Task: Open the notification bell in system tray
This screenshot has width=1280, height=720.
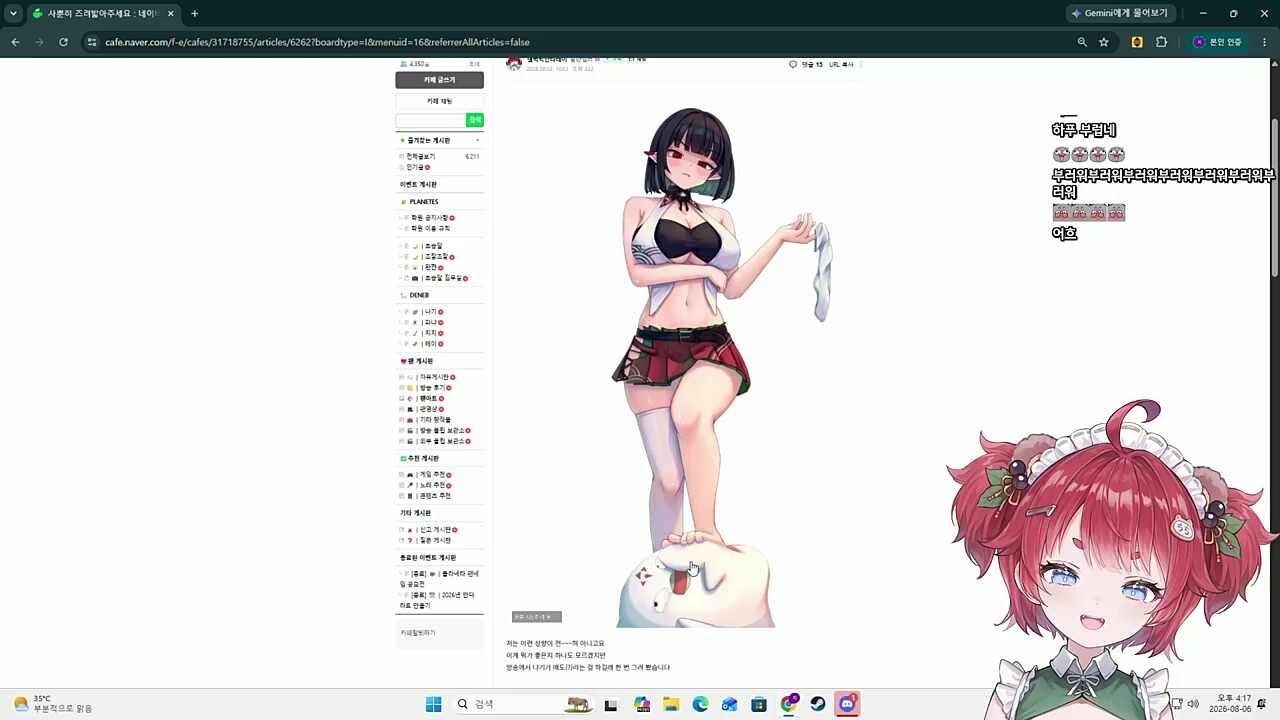Action: 1262,704
